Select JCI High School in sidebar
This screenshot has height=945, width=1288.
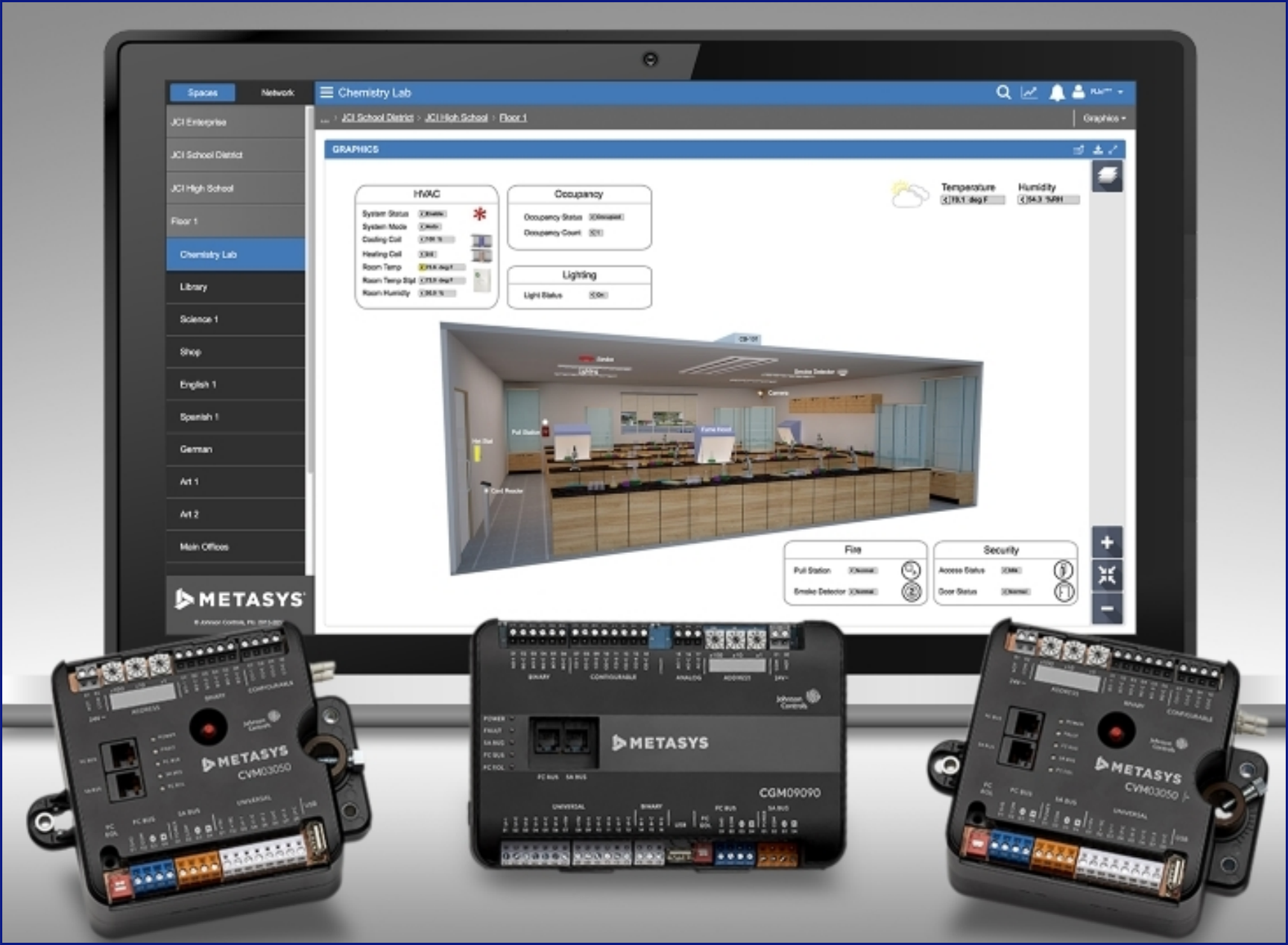pos(236,189)
